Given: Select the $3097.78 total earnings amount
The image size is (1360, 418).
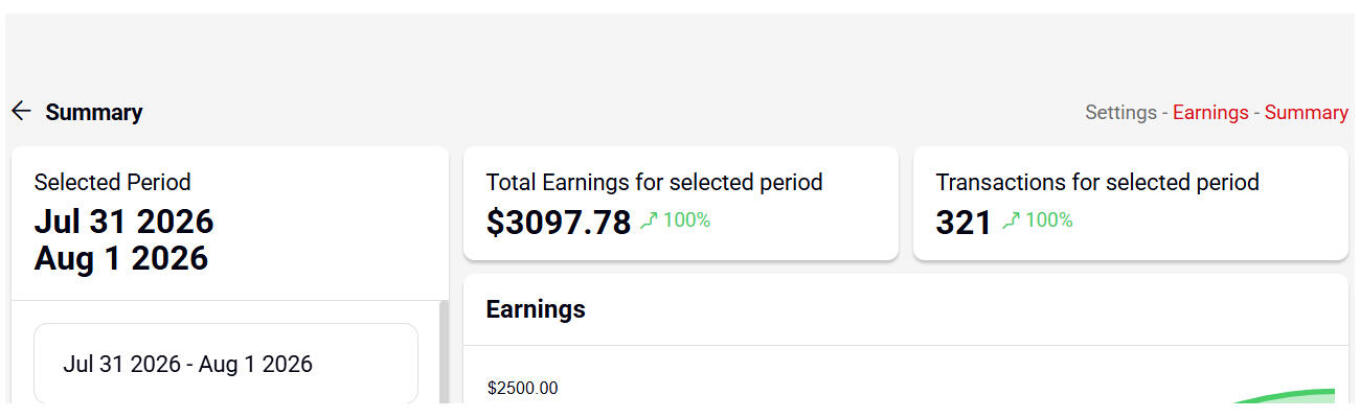Looking at the screenshot, I should (559, 222).
